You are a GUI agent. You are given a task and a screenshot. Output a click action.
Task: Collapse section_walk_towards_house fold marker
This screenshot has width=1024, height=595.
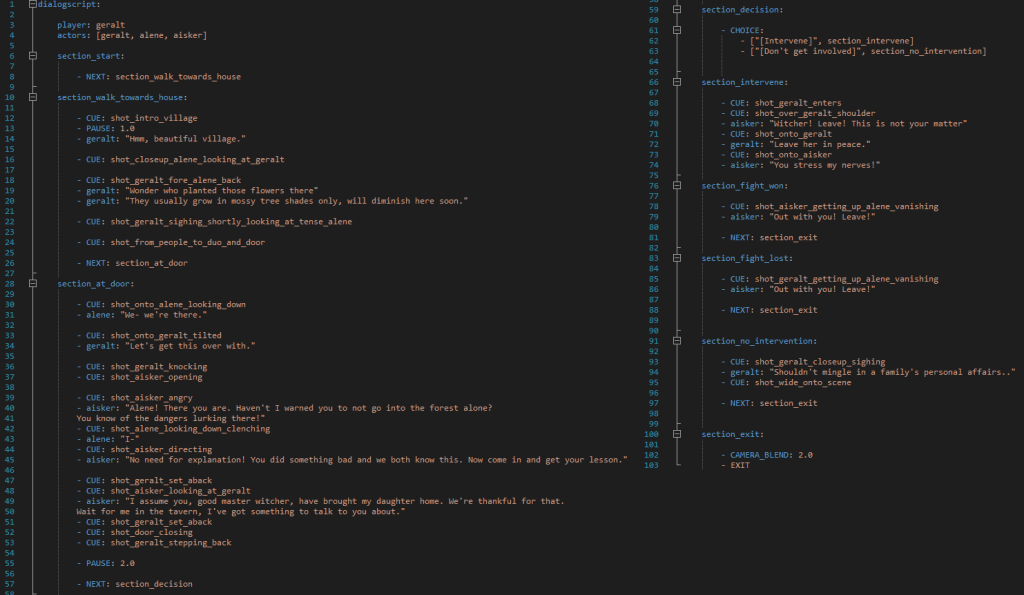(x=33, y=98)
